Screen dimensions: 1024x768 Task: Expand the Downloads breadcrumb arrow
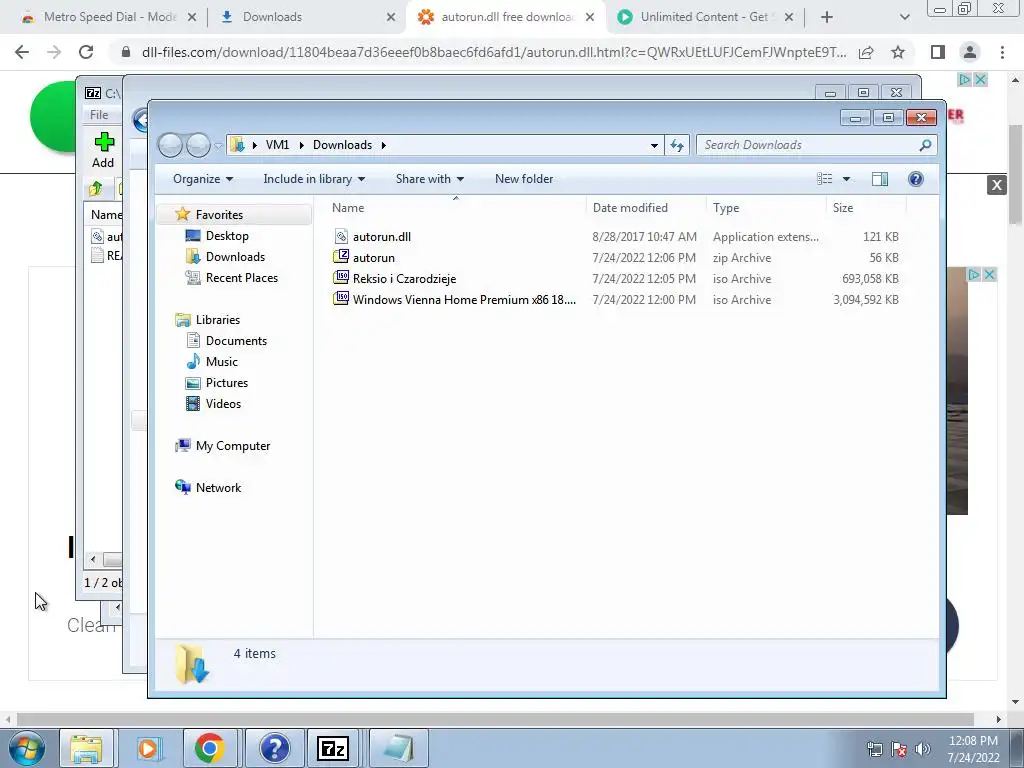click(383, 145)
